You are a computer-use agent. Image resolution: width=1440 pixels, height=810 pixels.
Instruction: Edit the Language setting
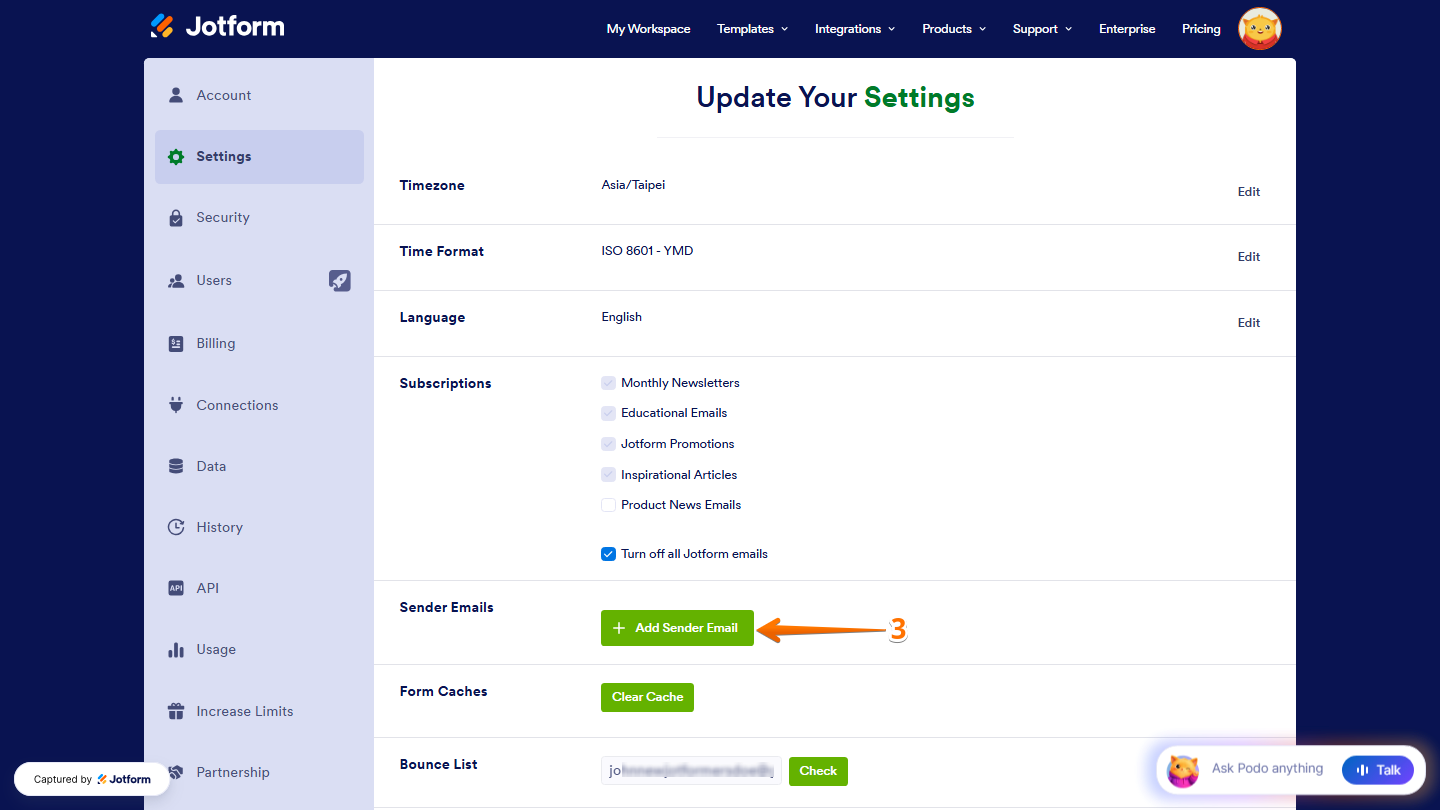point(1249,323)
